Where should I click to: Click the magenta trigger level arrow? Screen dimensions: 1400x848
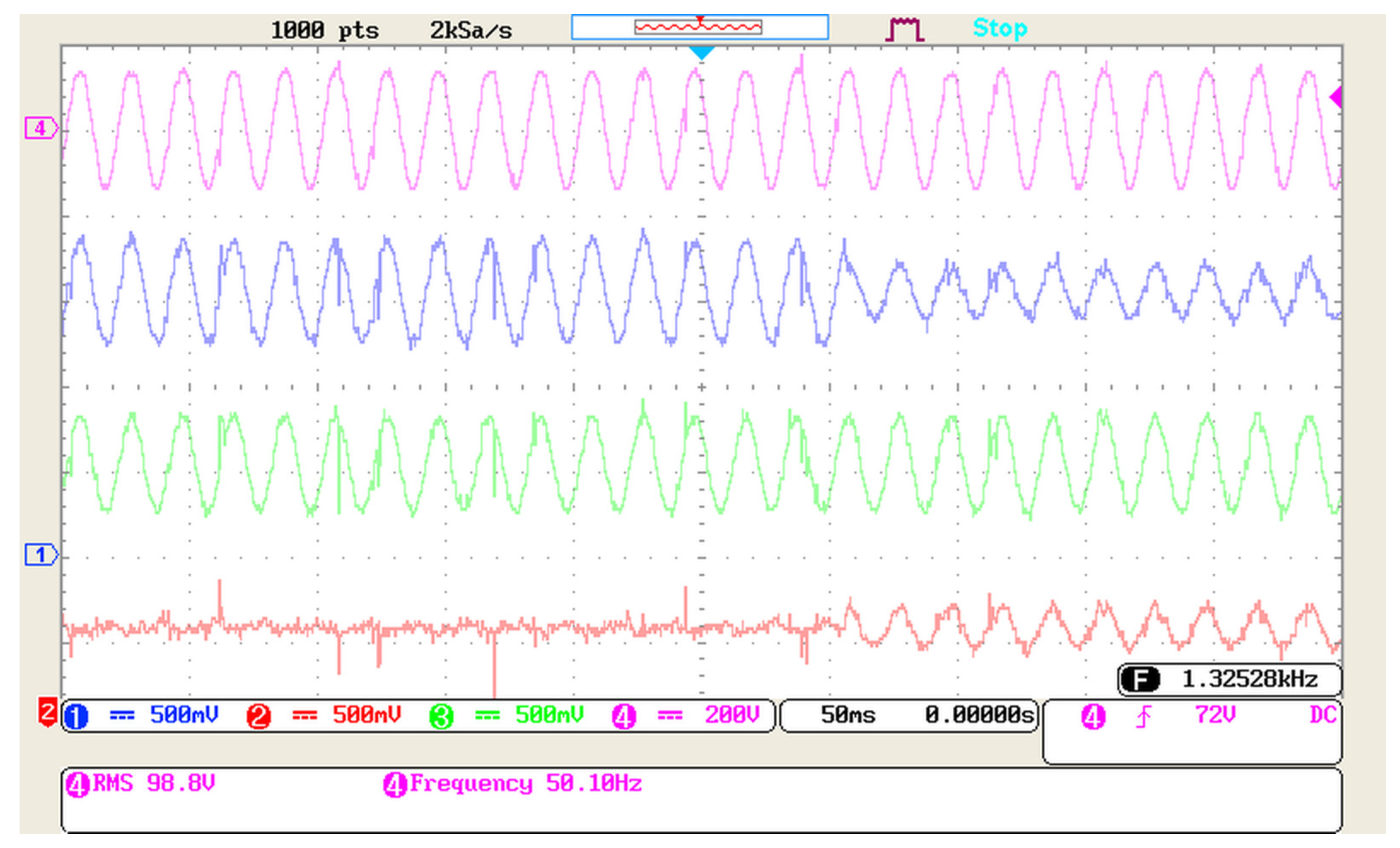(1335, 97)
